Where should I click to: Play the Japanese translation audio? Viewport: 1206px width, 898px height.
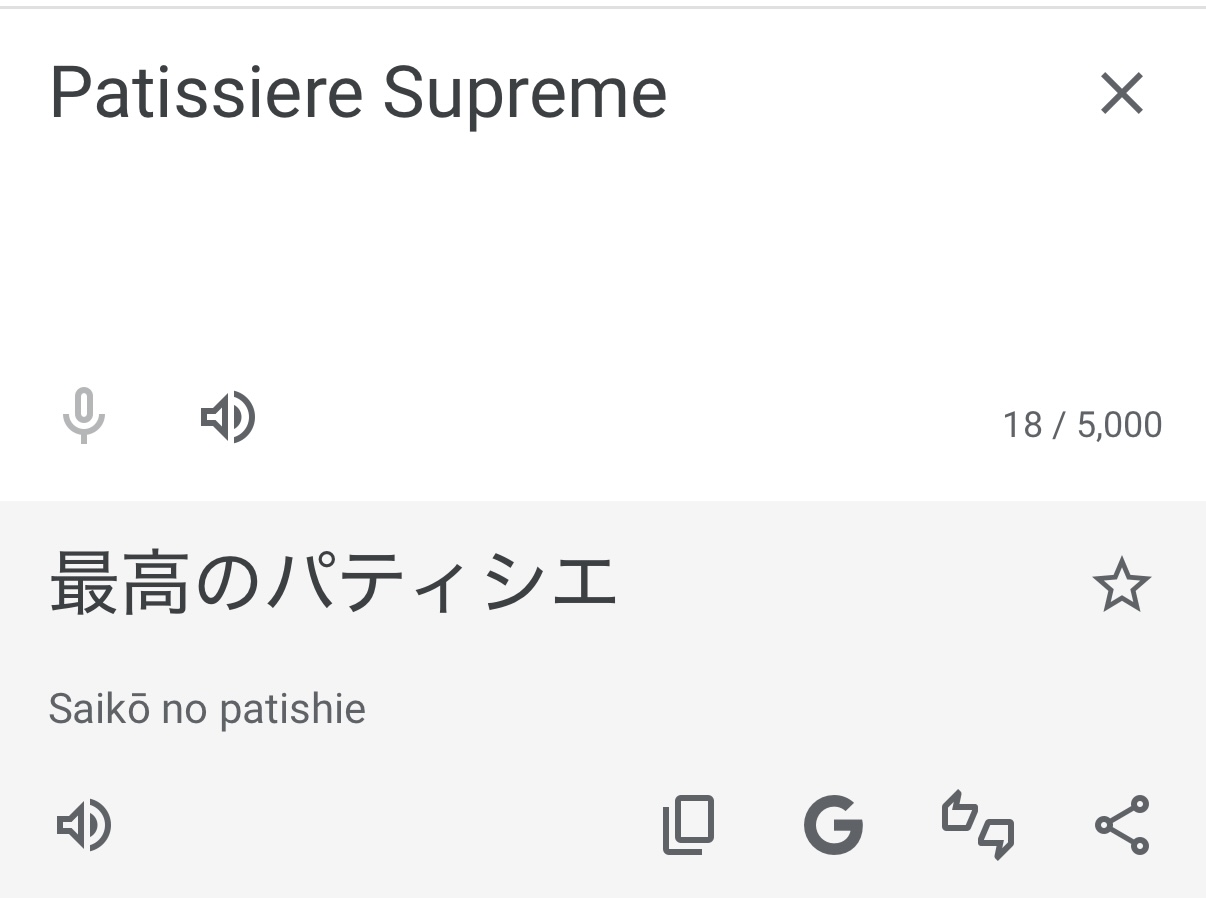[84, 826]
